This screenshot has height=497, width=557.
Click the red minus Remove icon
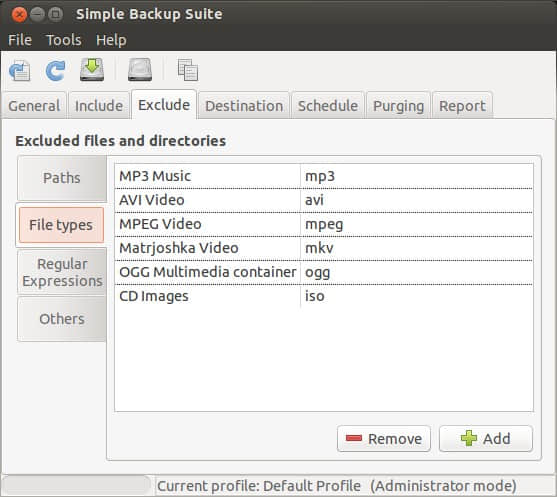tap(354, 438)
